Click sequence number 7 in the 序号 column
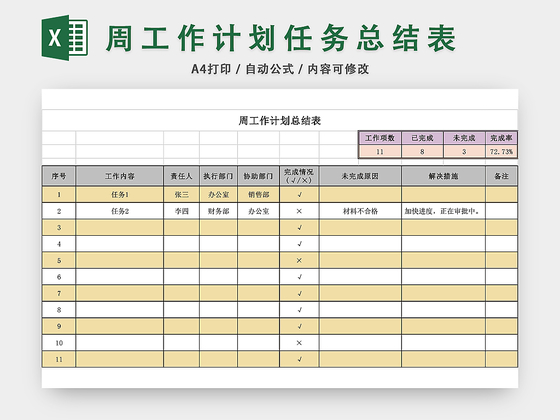This screenshot has width=560, height=420. pyautogui.click(x=59, y=293)
